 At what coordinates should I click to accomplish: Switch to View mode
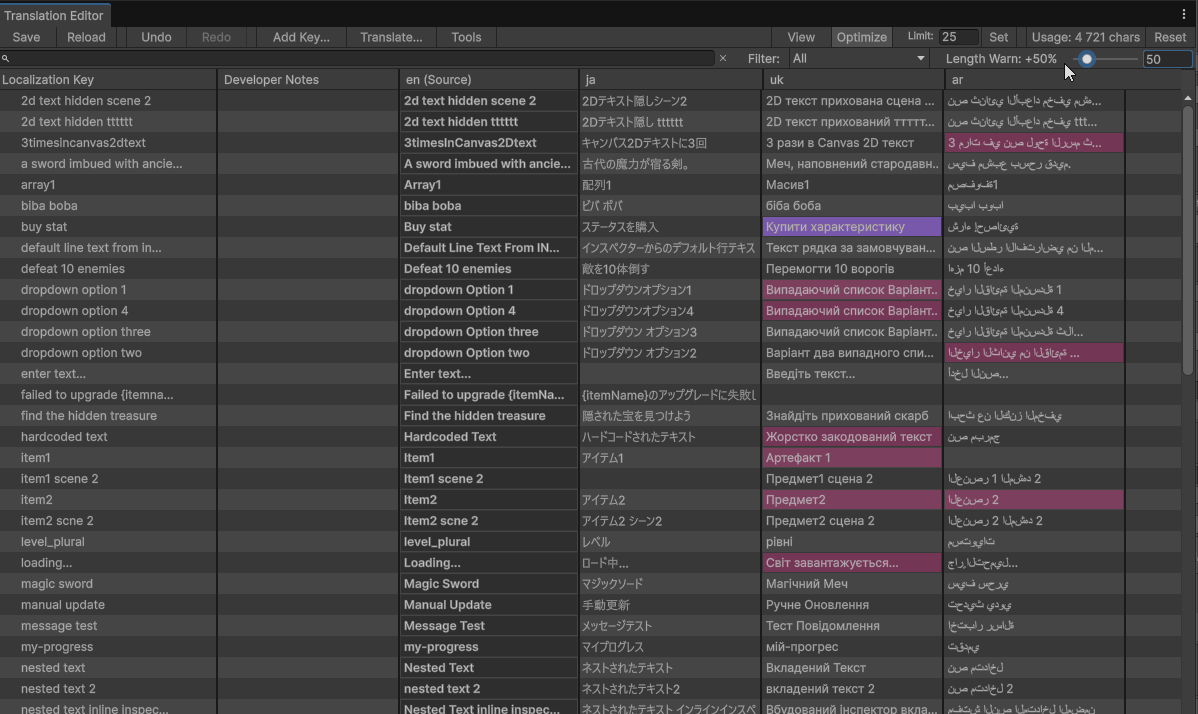point(801,37)
